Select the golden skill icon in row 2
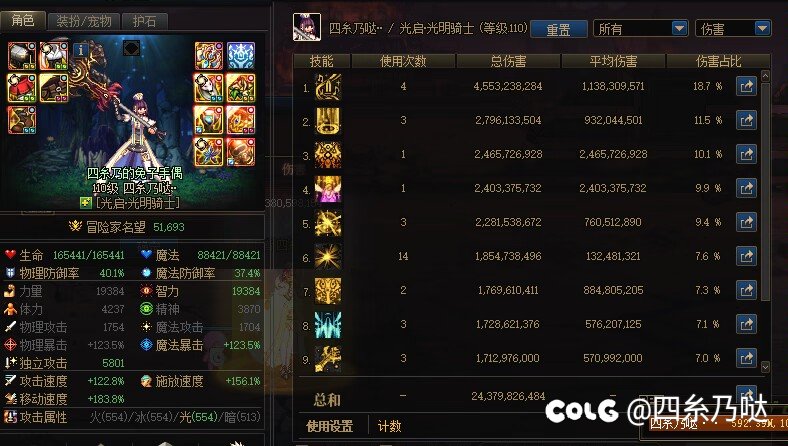This screenshot has height=446, width=788. coord(328,121)
